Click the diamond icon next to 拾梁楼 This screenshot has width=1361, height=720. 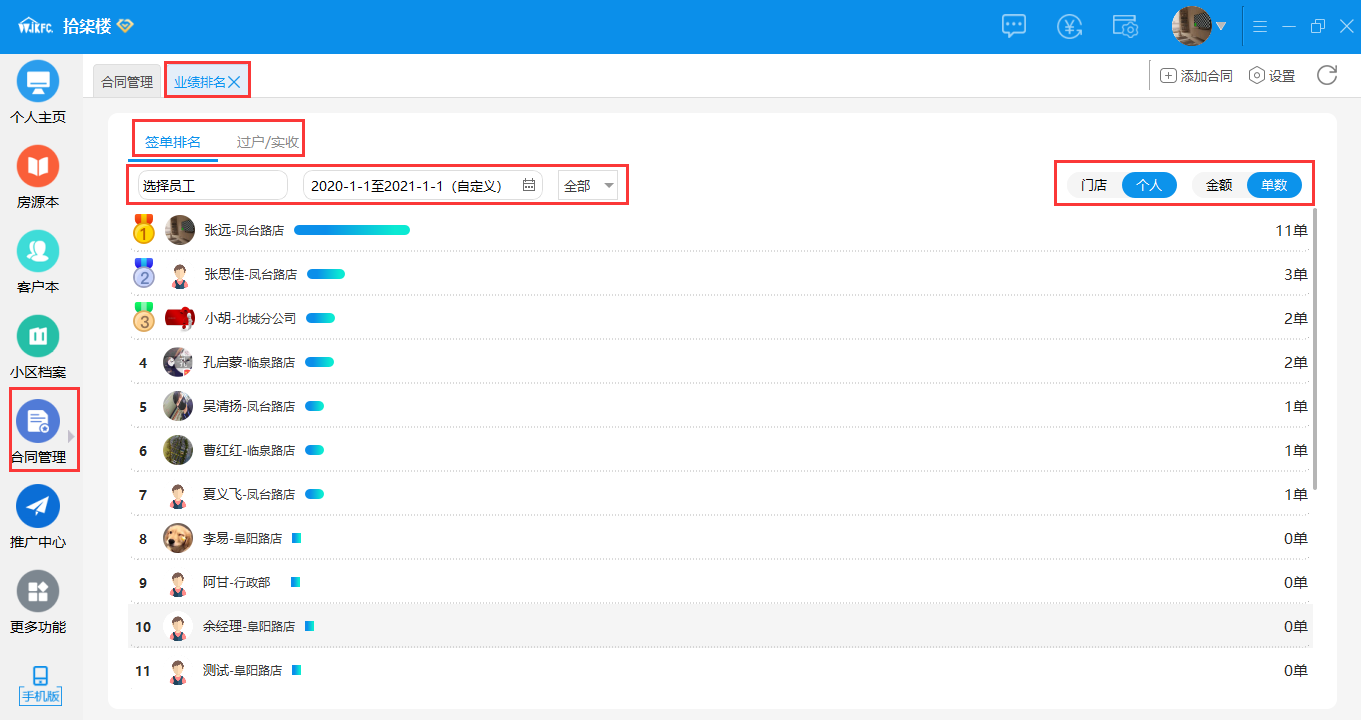point(125,26)
